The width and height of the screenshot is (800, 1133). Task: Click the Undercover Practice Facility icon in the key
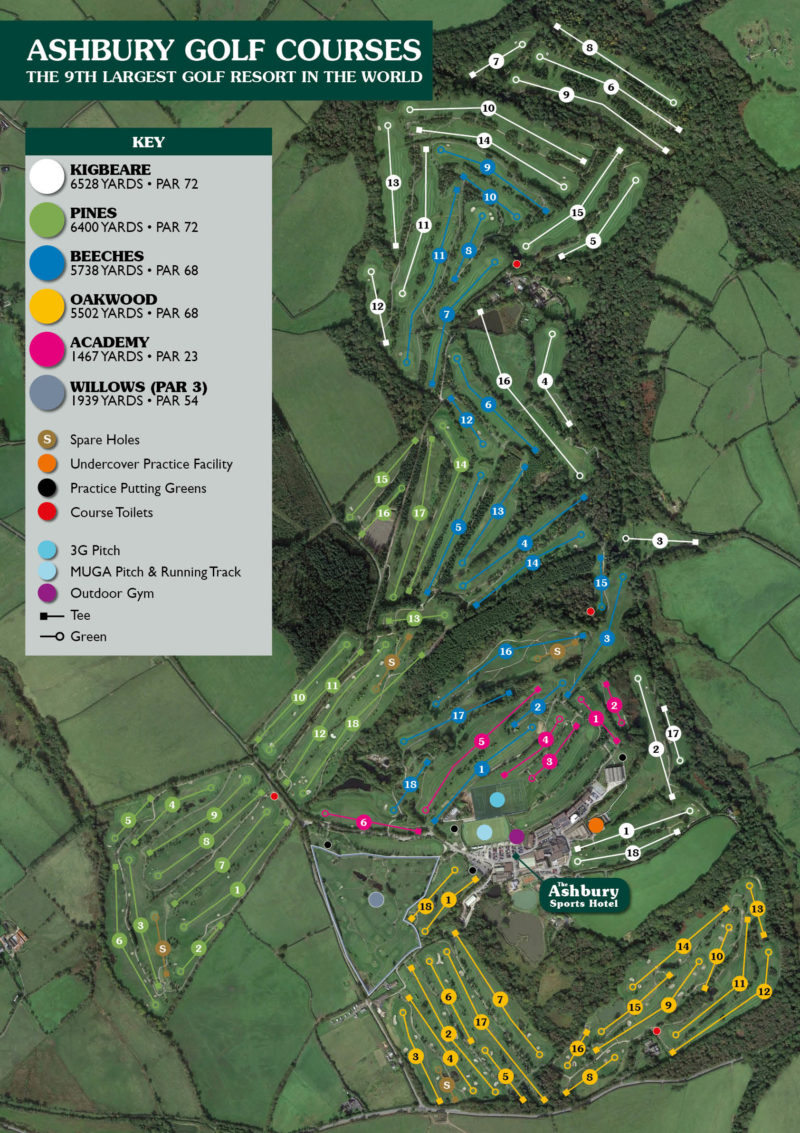(x=46, y=464)
